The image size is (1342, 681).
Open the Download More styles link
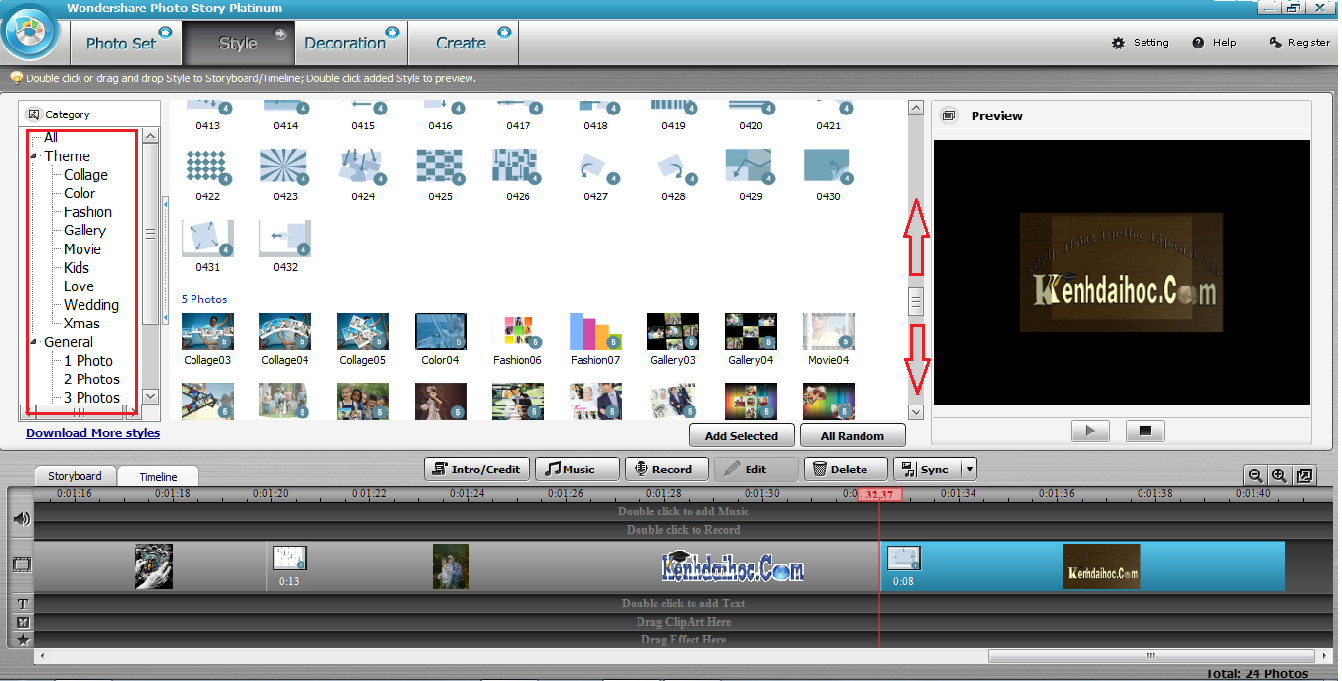point(93,433)
